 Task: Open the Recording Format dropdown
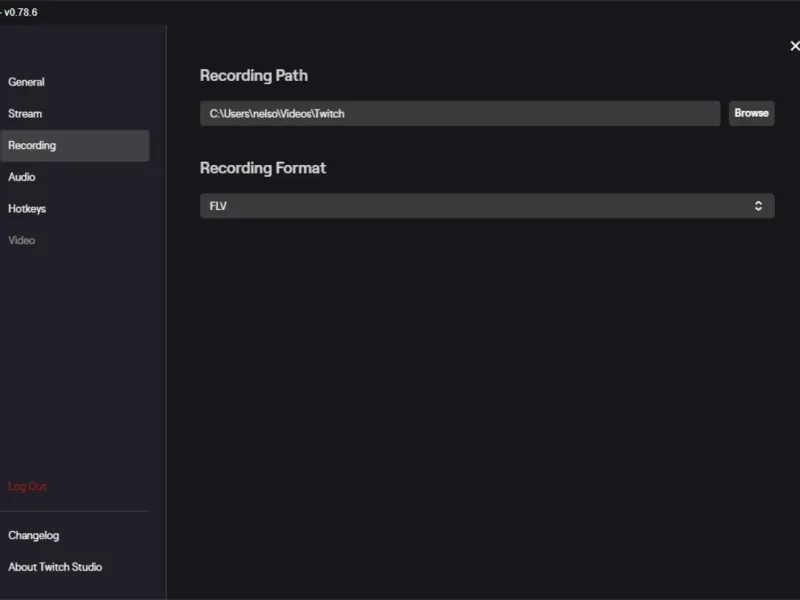(x=487, y=206)
